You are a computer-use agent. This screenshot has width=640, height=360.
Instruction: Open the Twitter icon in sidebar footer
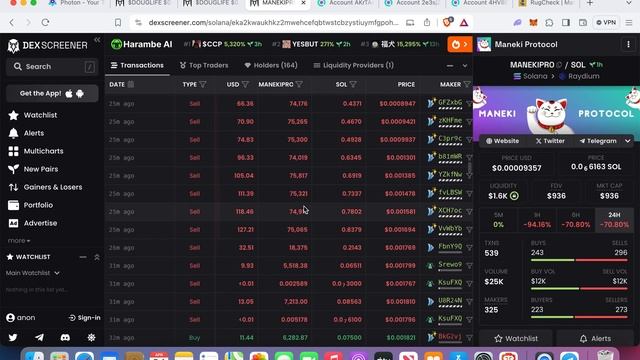click(x=13, y=338)
